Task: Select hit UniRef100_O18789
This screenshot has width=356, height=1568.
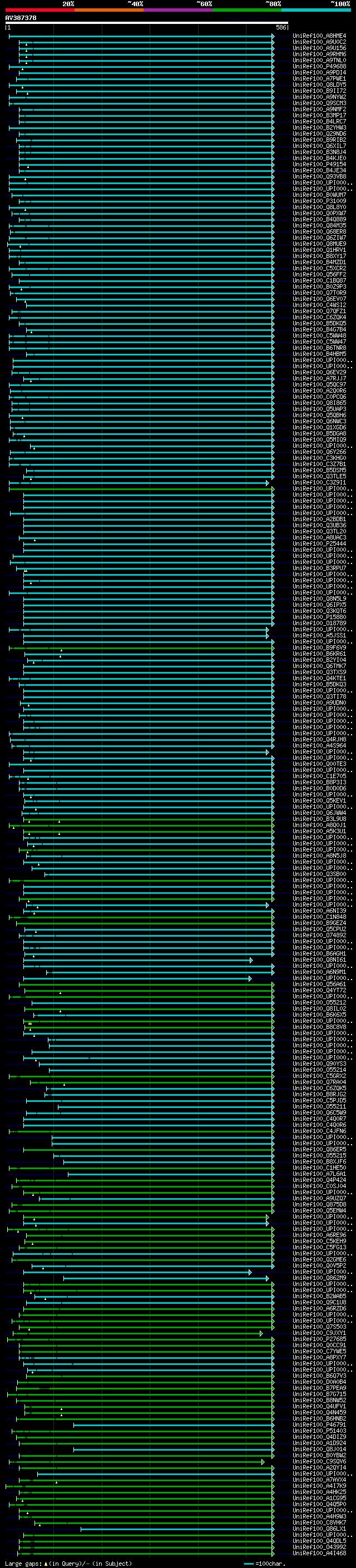Action: (x=319, y=624)
